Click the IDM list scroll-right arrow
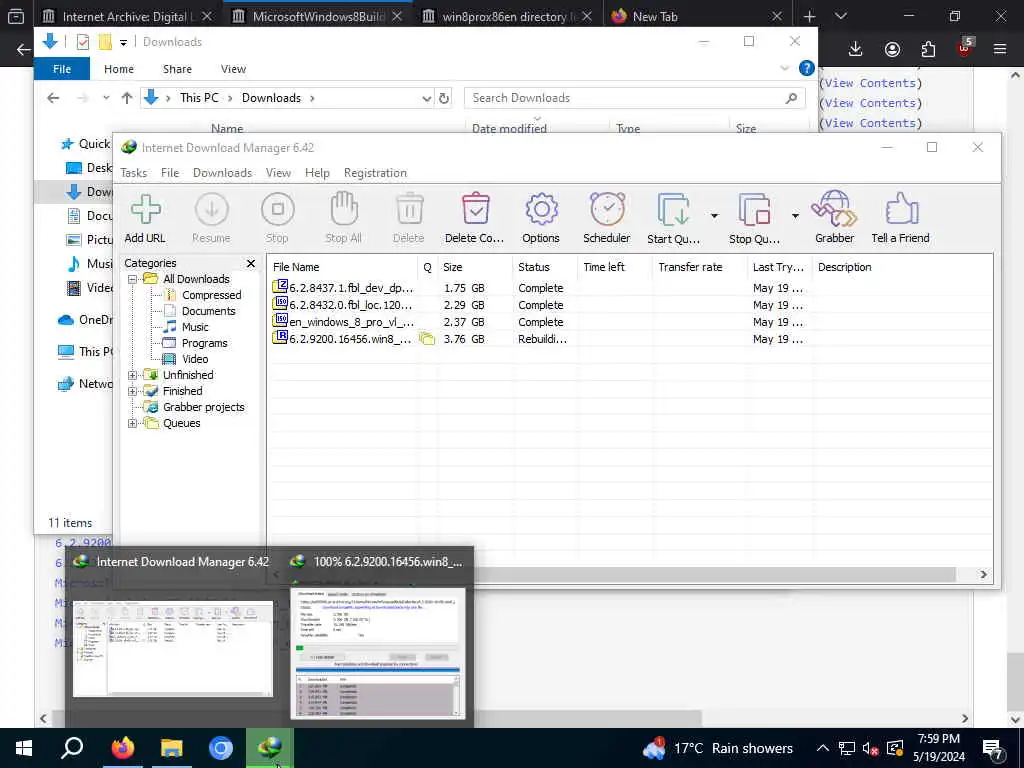 983,575
